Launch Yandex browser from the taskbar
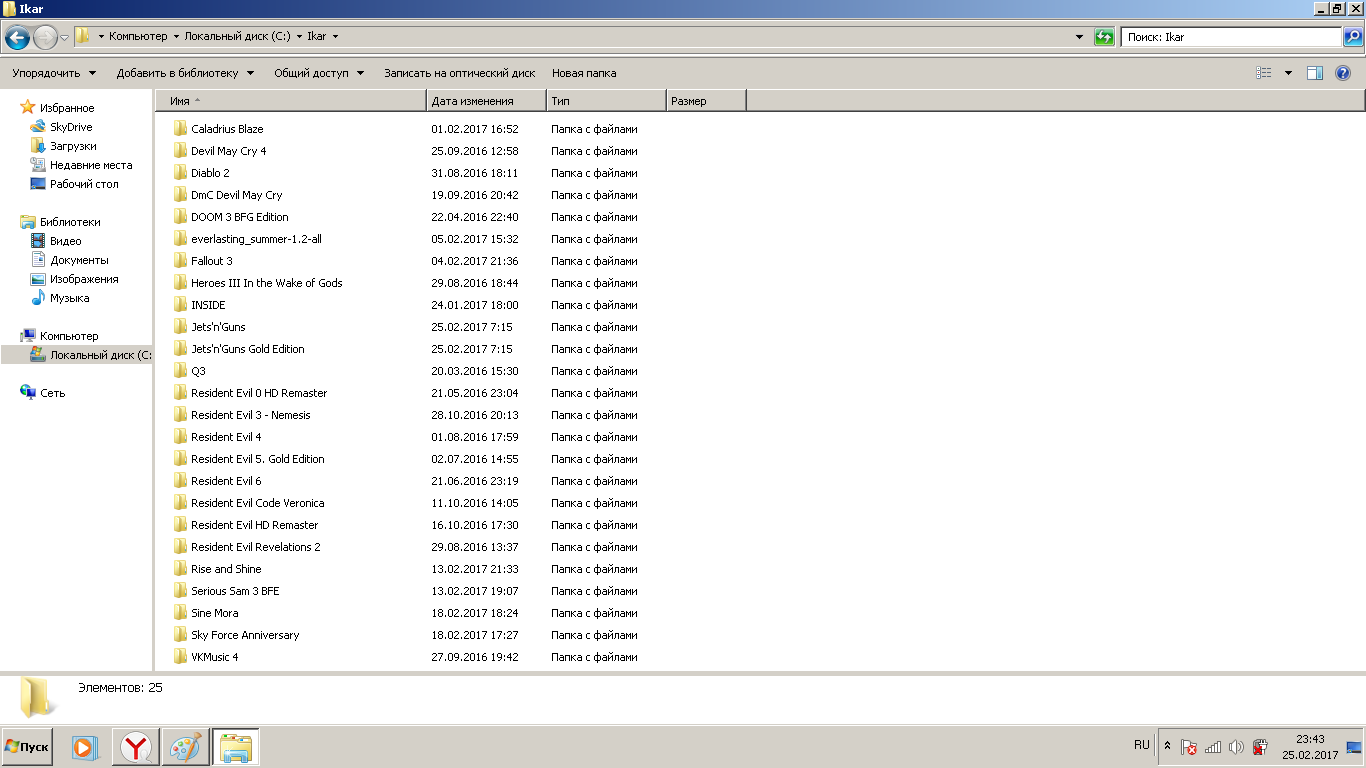 [x=135, y=747]
